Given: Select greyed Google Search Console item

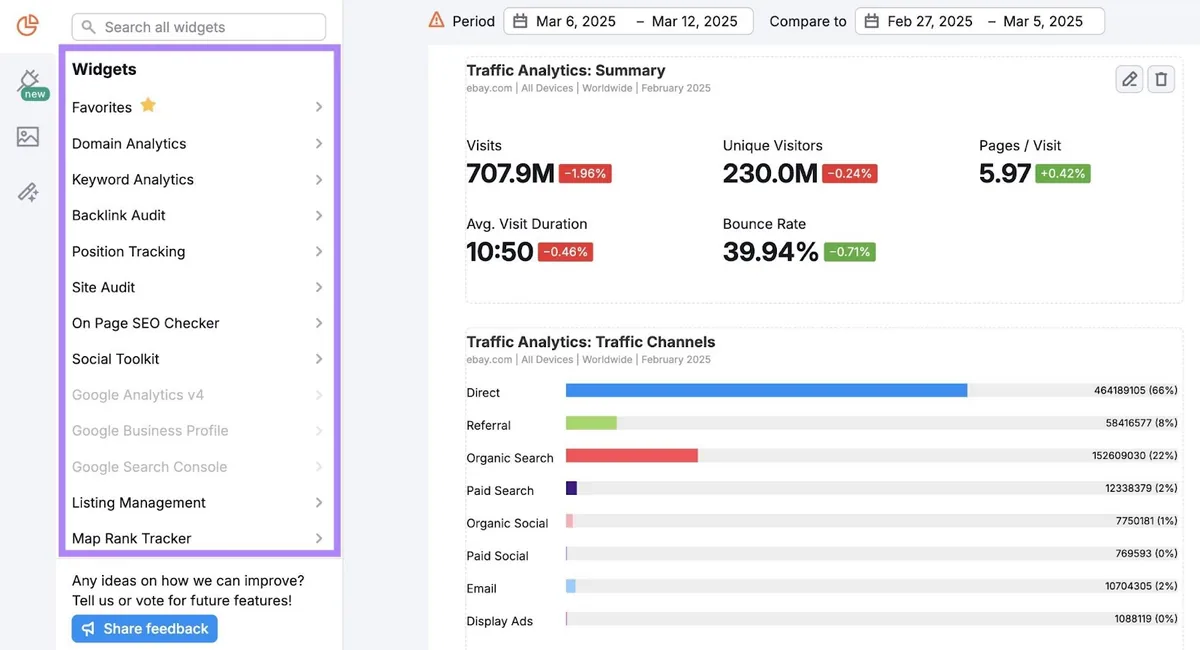Looking at the screenshot, I should [x=149, y=467].
